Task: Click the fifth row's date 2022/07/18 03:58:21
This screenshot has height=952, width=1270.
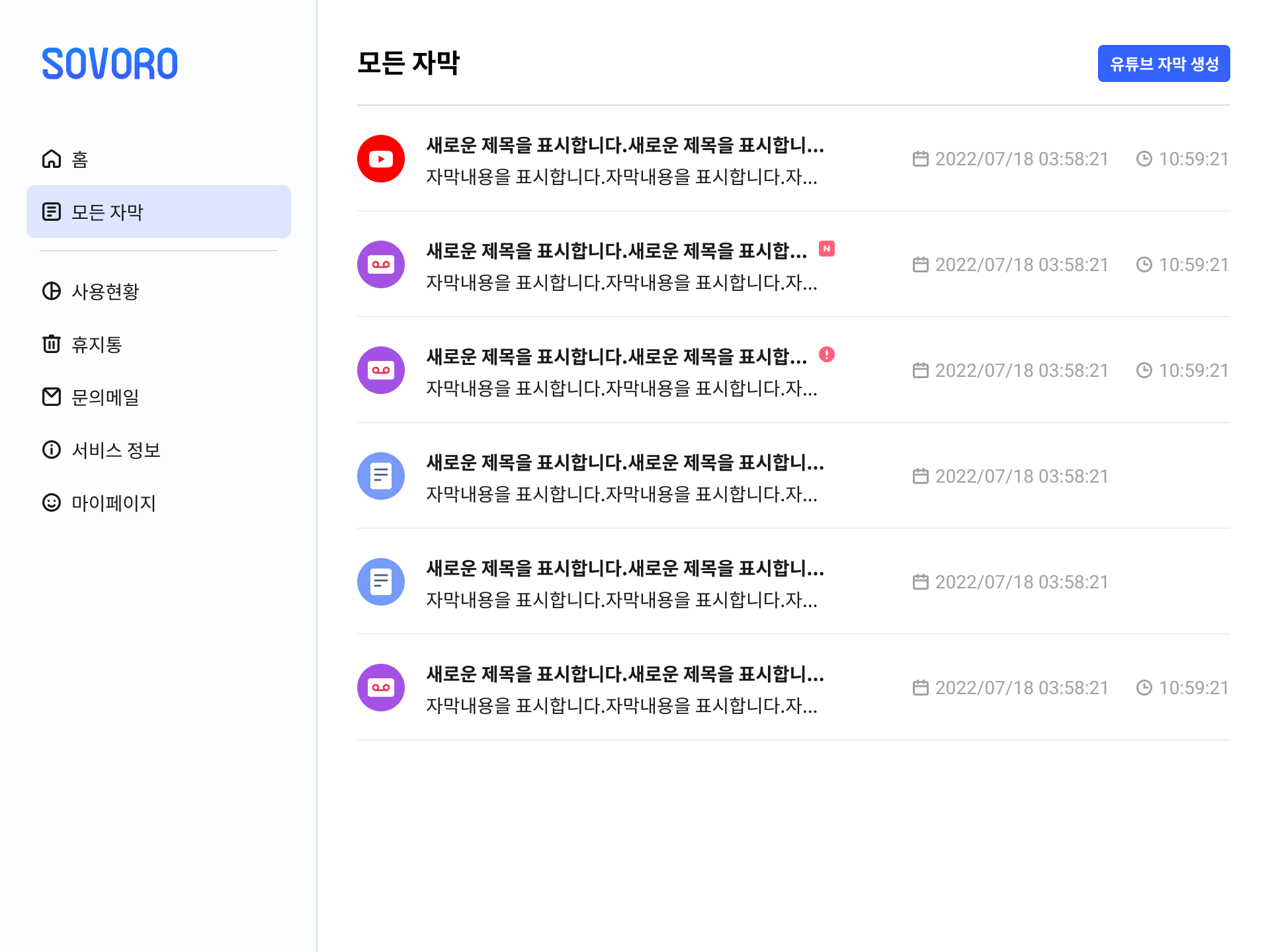Action: 1021,582
